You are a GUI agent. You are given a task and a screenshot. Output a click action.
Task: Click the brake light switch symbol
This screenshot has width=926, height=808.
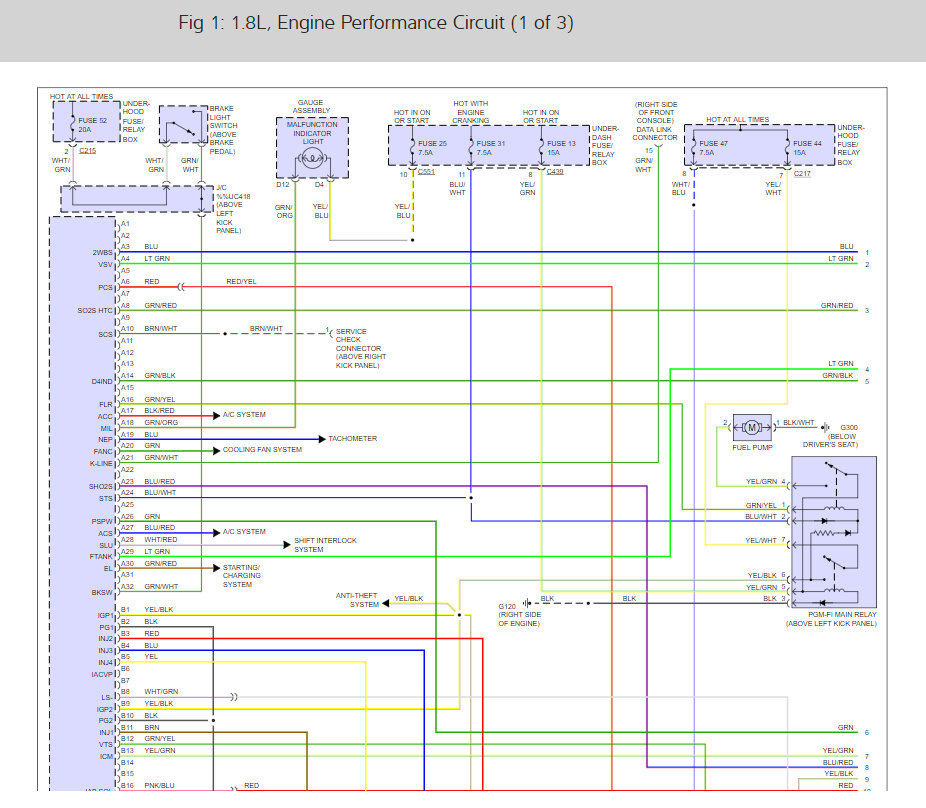click(x=180, y=127)
